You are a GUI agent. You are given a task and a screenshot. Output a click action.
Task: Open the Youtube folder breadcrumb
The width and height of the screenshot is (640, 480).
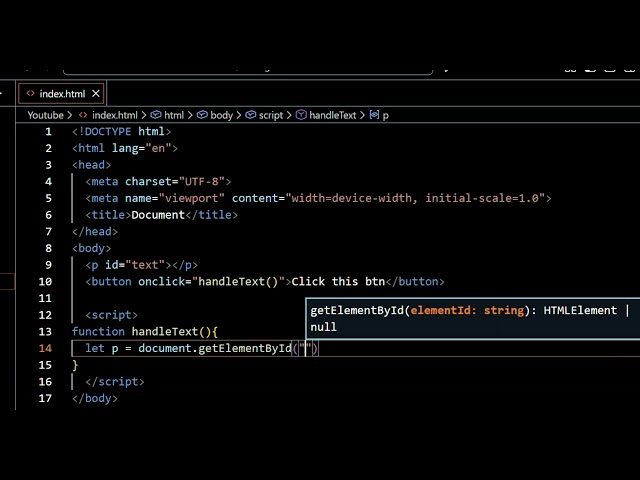click(45, 116)
